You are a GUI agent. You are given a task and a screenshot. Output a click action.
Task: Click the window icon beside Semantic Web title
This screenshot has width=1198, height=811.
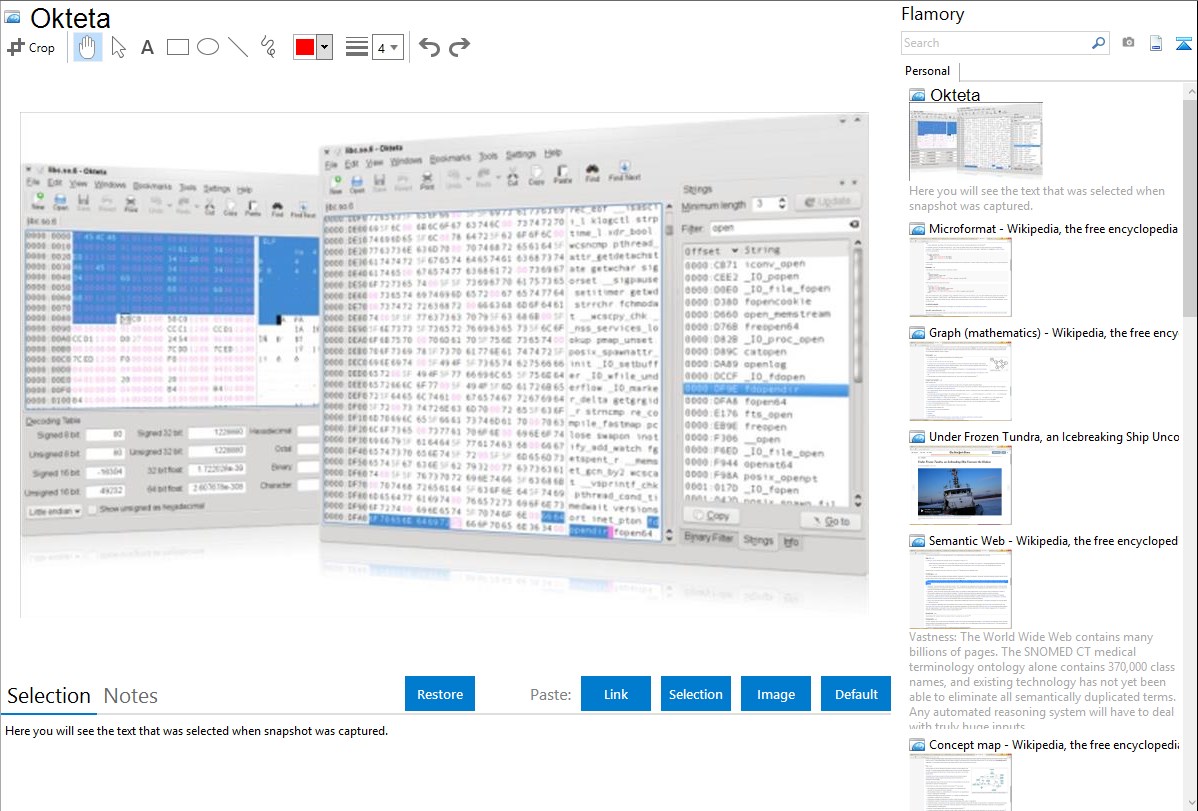917,540
